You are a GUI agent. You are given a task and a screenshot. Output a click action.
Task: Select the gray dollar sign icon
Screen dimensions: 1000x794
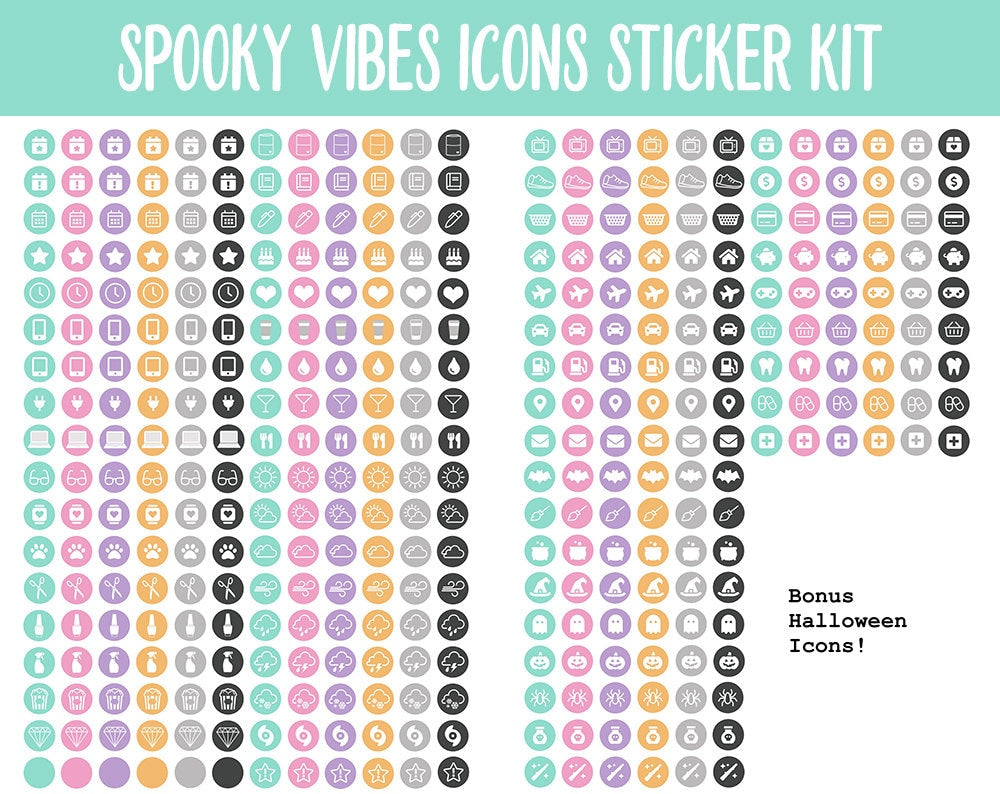tap(916, 181)
